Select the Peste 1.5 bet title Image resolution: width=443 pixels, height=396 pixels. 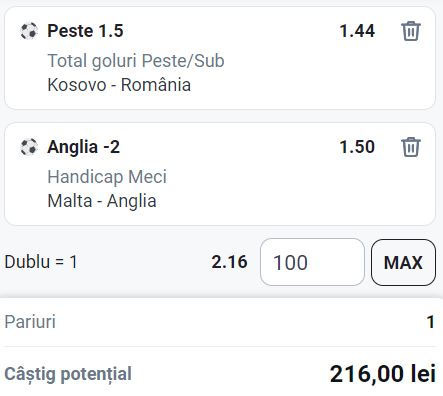click(85, 31)
